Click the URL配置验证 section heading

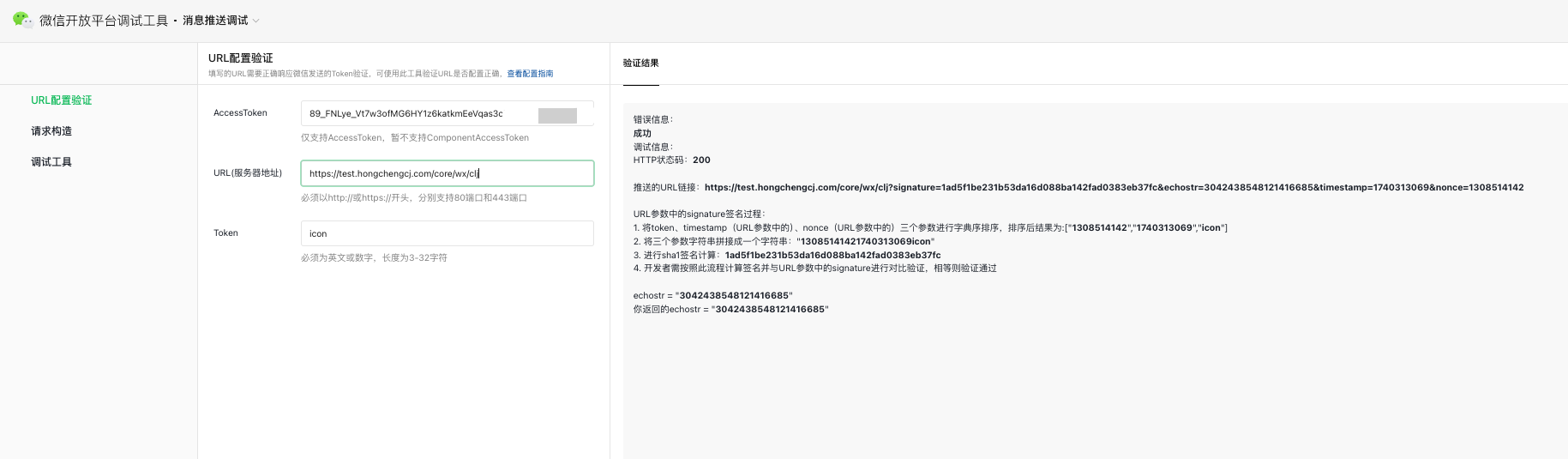pyautogui.click(x=241, y=58)
